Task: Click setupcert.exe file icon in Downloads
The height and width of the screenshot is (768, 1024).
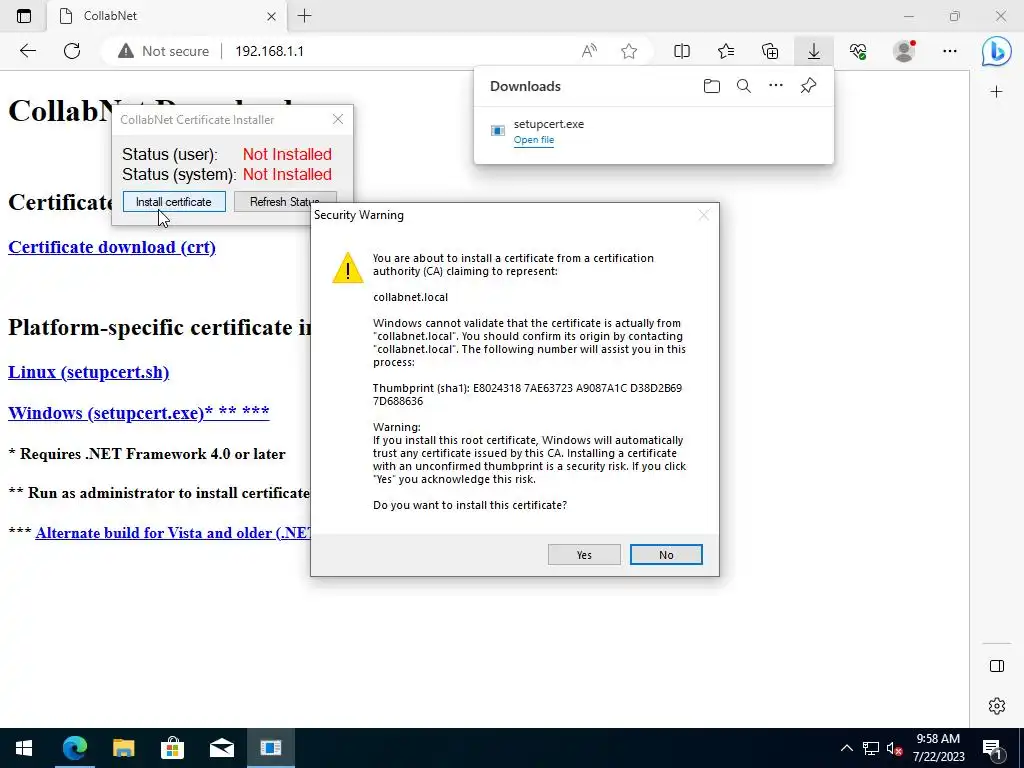Action: point(498,131)
